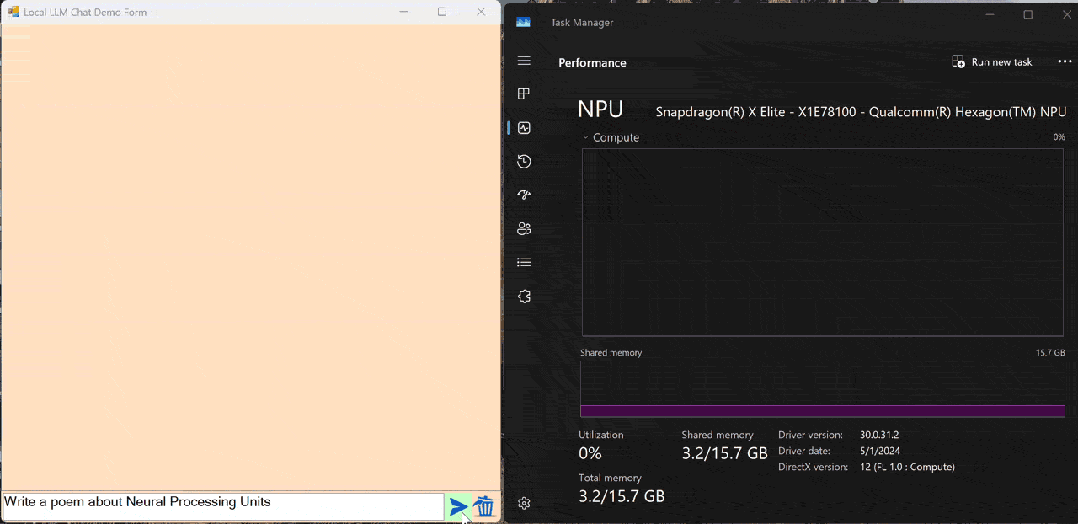1078x524 pixels.
Task: Expand the Task Manager hamburger navigation menu
Action: coord(523,61)
